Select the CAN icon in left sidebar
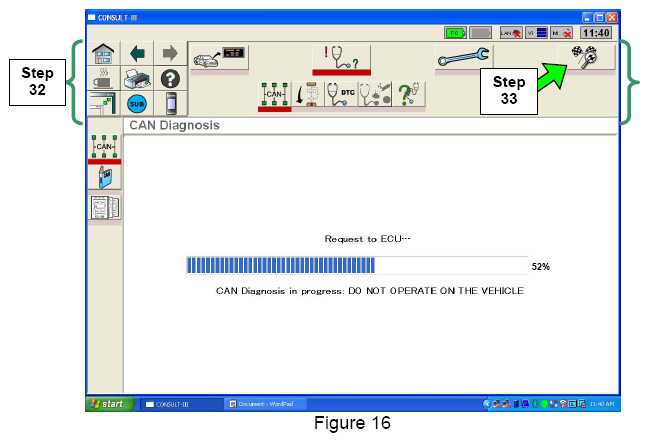 (105, 146)
